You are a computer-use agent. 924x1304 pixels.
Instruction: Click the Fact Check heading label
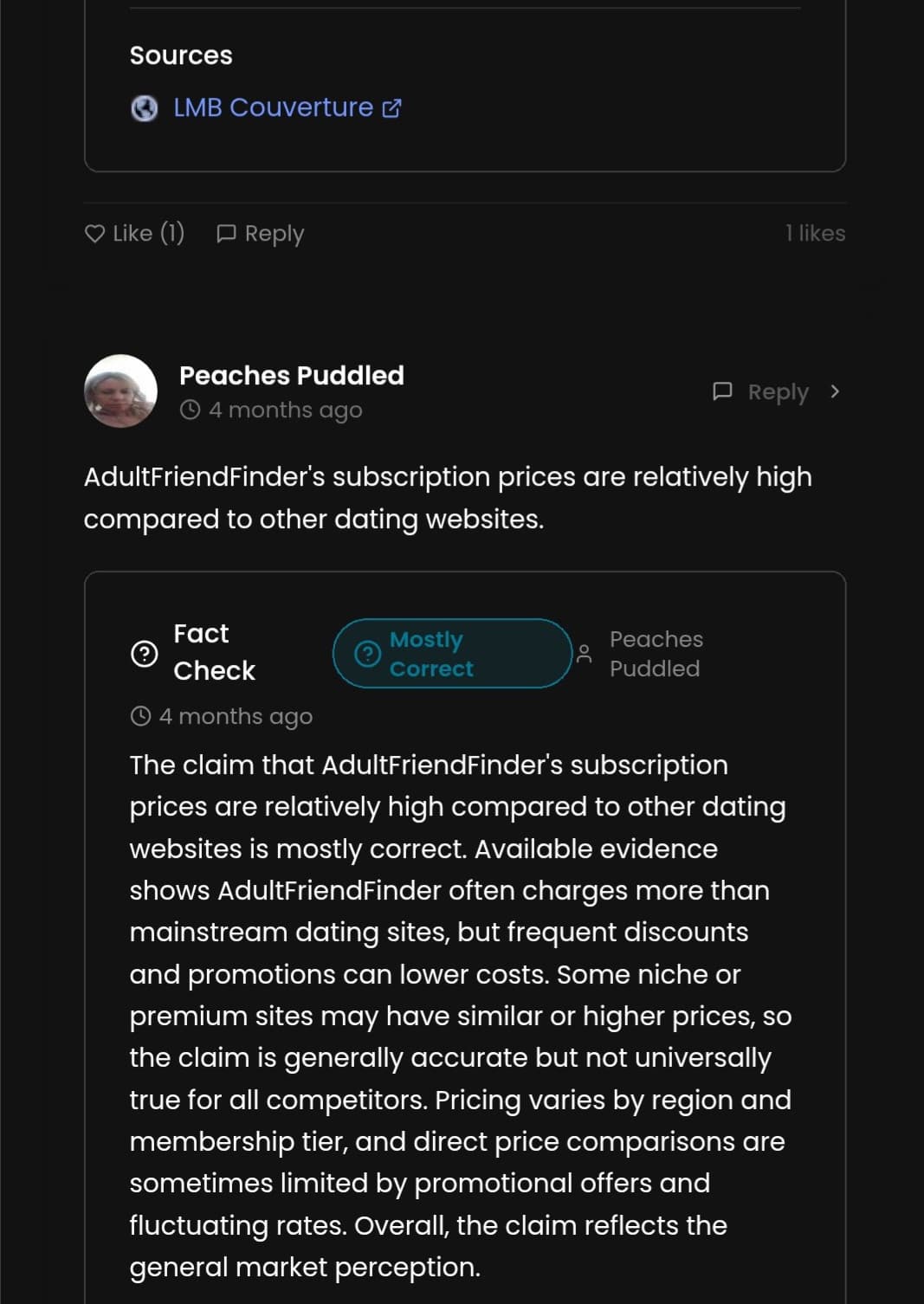tap(213, 652)
